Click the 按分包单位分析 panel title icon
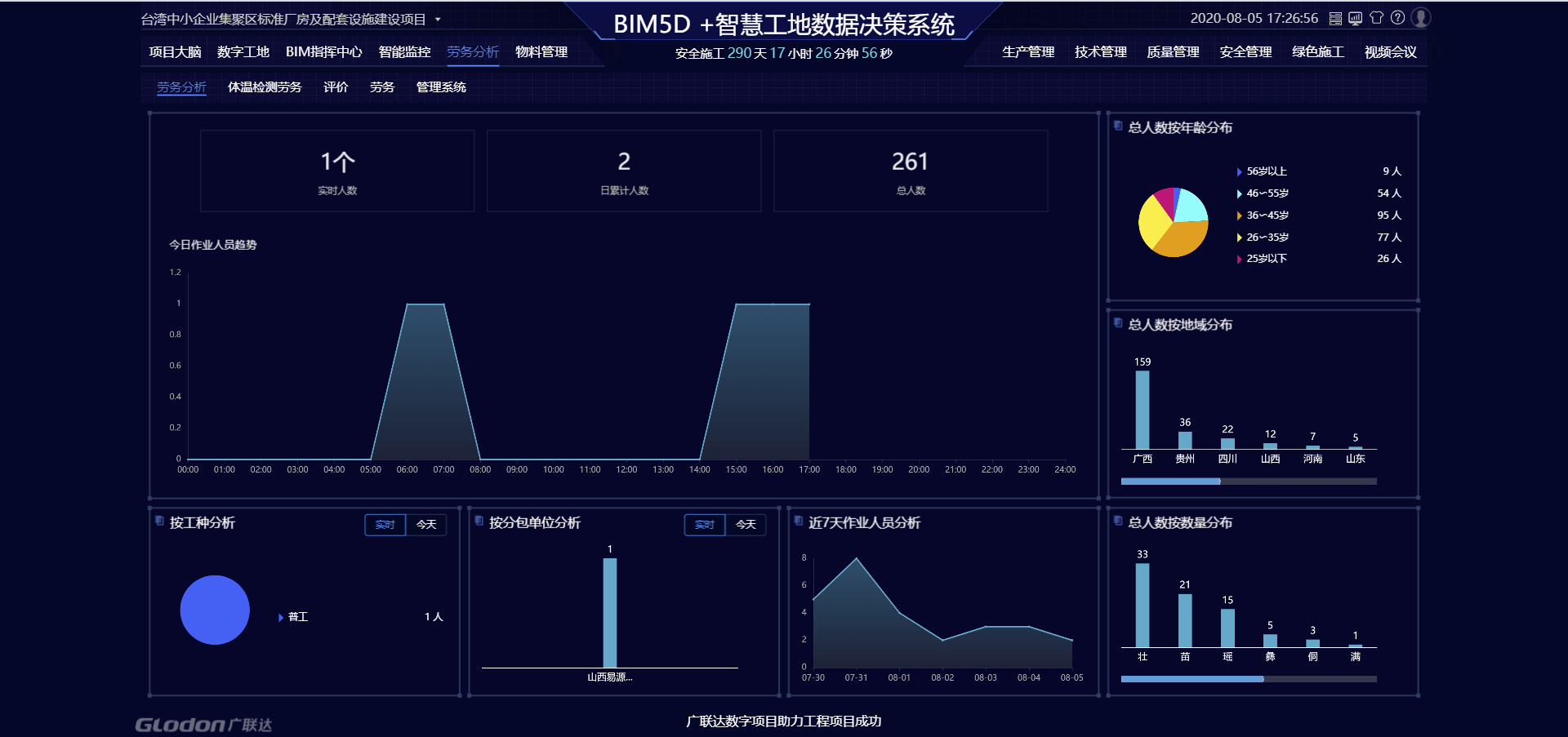Screen dimensions: 1568x737 (x=479, y=521)
